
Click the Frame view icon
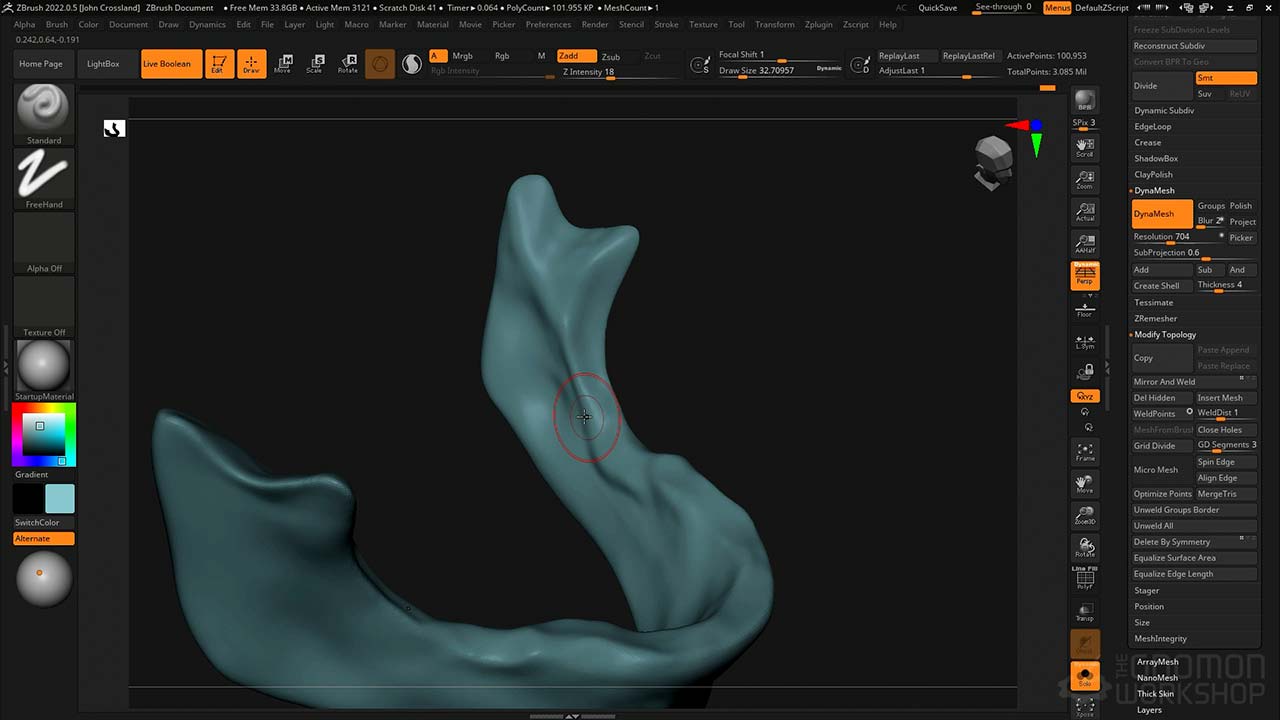click(1084, 452)
